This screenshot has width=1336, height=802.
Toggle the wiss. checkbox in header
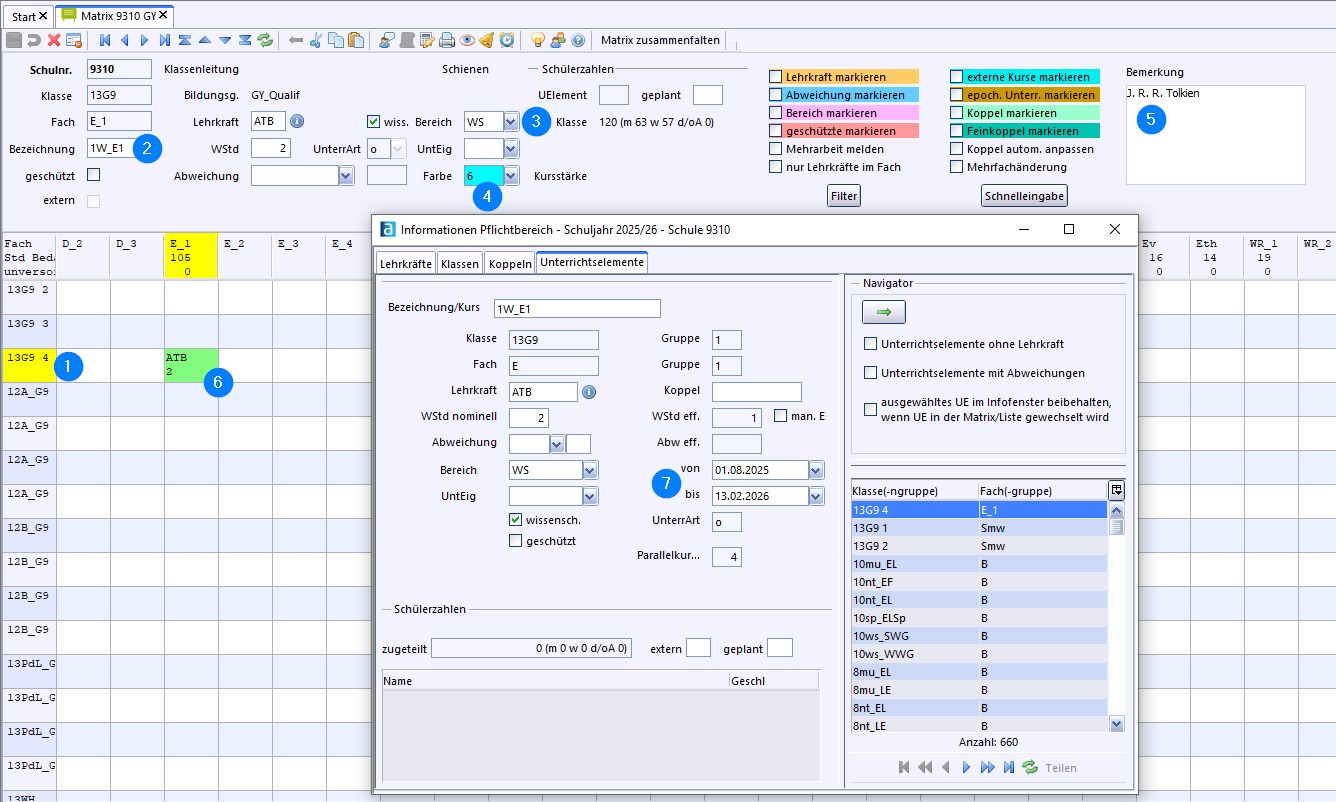[x=374, y=121]
